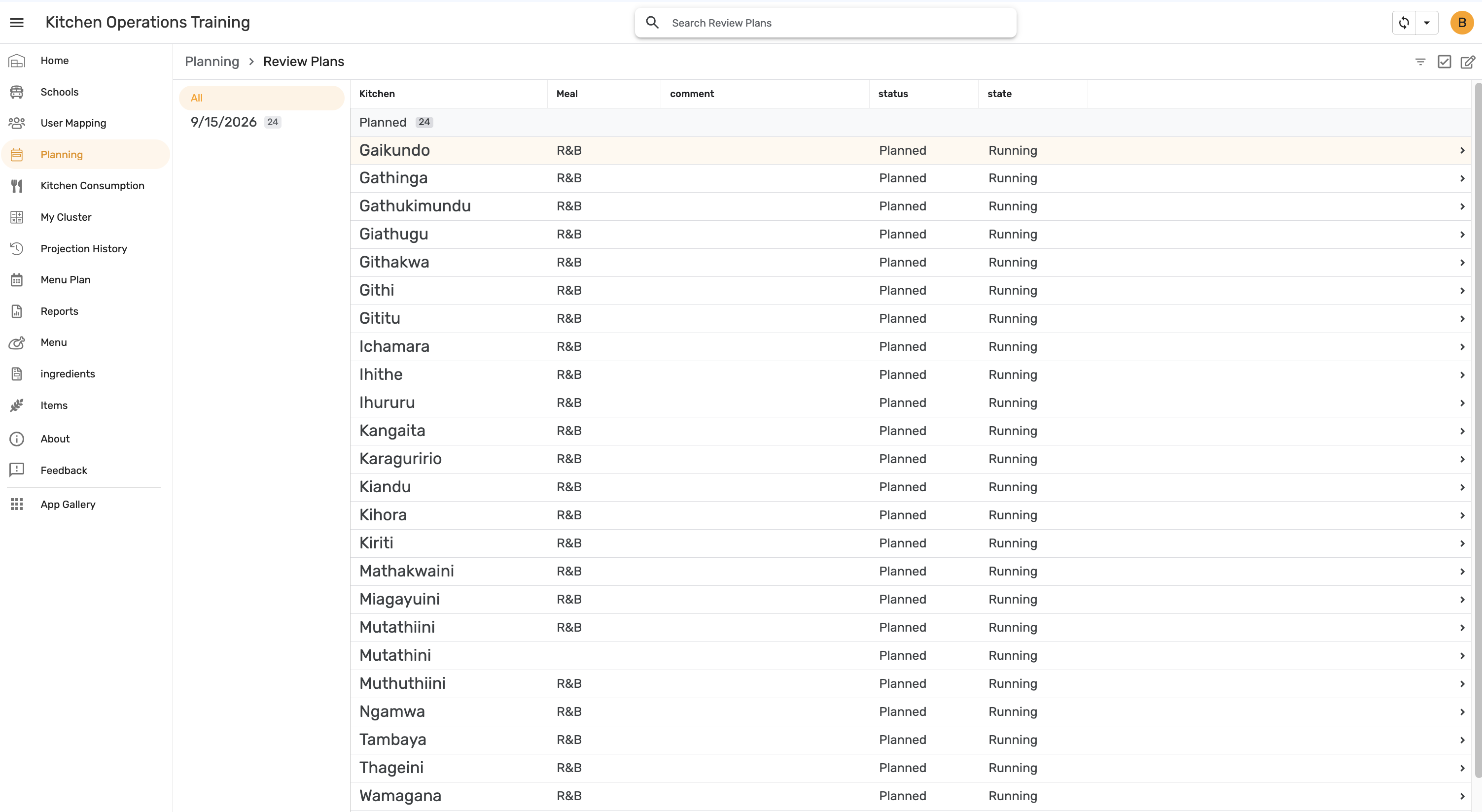Click the Planning breadcrumb link
The width and height of the screenshot is (1482, 812).
tap(212, 62)
